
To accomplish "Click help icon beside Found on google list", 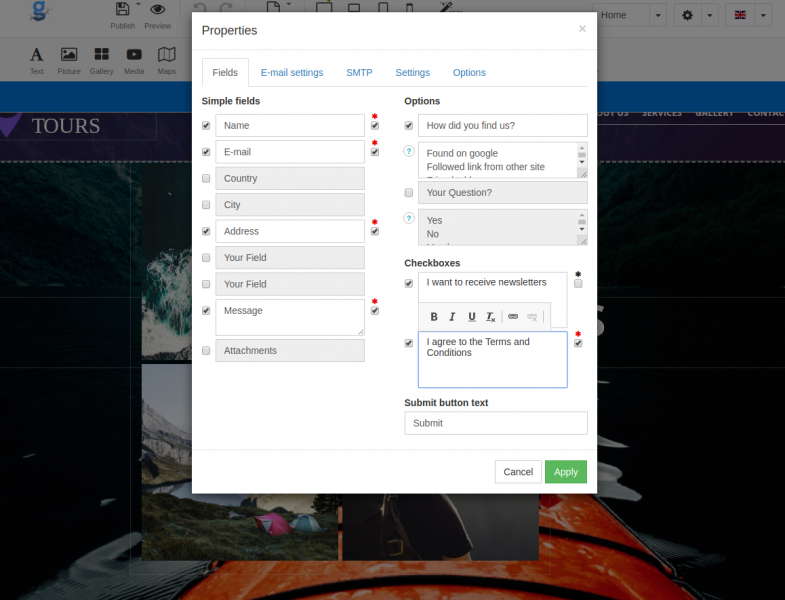I will pos(409,151).
